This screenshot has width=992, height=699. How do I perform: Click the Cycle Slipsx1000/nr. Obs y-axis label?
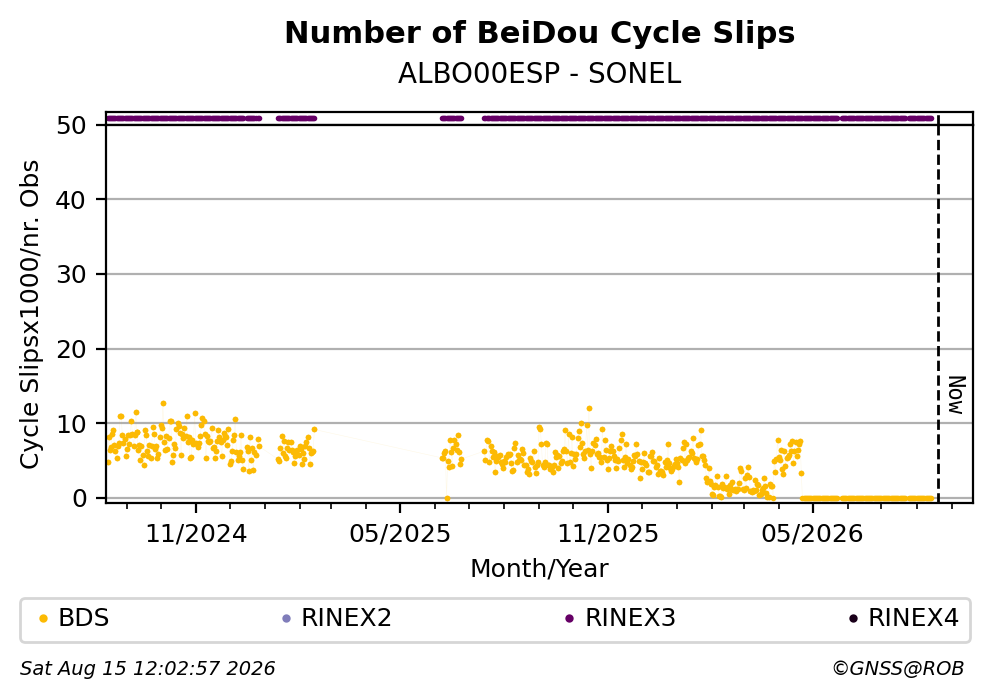click(29, 314)
